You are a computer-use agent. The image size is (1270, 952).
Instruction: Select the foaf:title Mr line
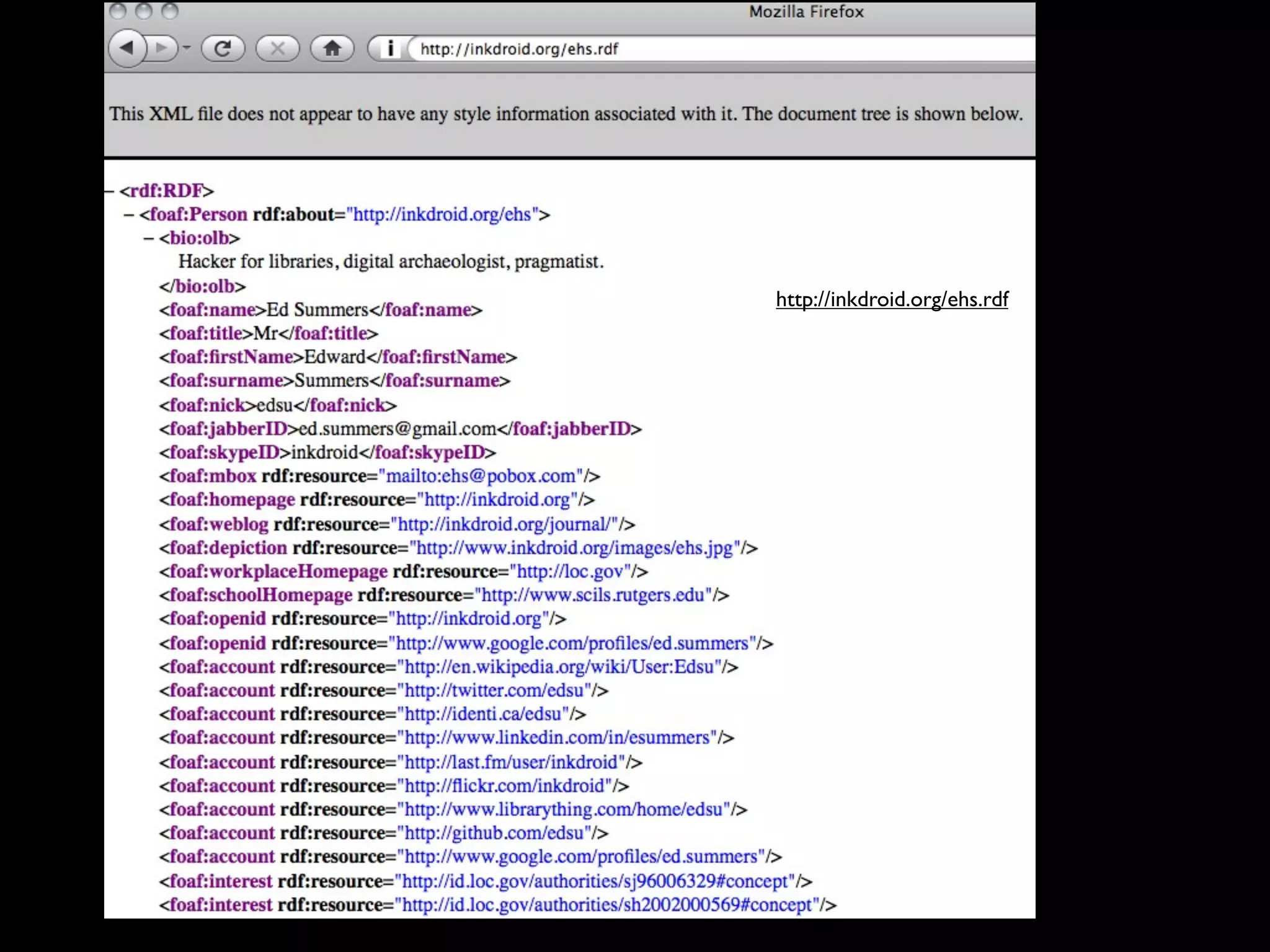coord(269,333)
